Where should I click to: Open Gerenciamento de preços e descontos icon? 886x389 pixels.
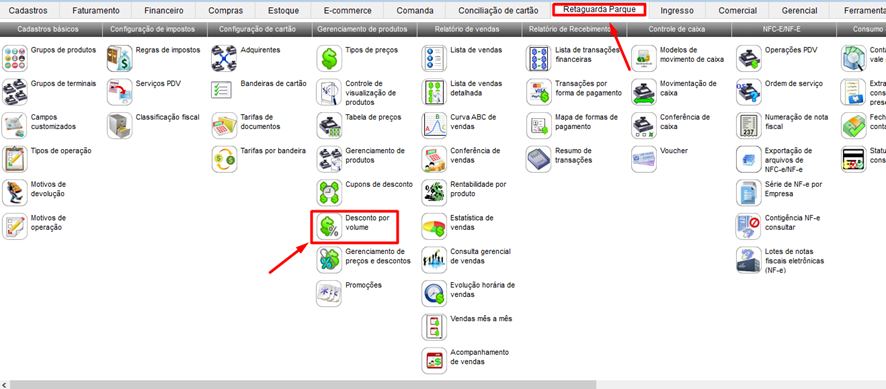[329, 260]
